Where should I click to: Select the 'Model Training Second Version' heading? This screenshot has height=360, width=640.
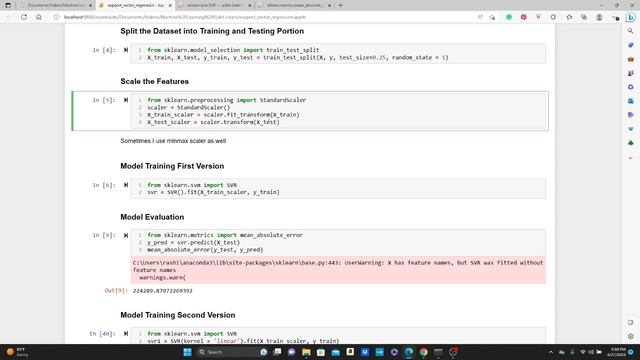tap(178, 315)
